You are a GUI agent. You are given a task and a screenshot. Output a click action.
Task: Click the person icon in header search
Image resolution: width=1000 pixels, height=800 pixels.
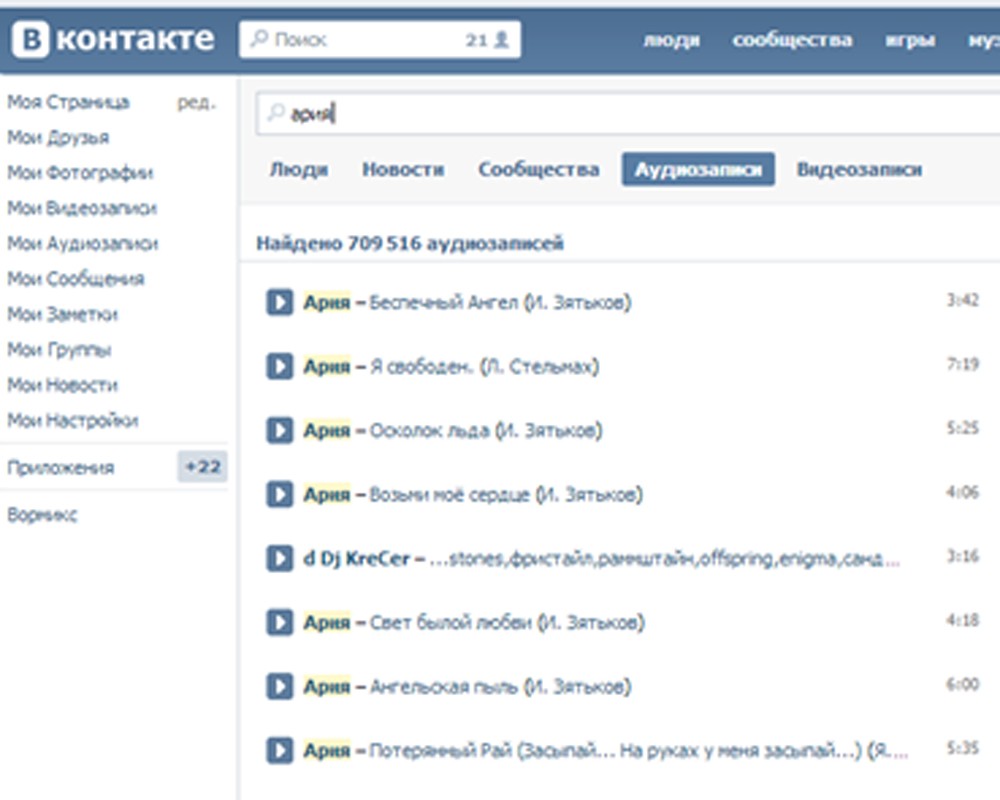pos(502,40)
